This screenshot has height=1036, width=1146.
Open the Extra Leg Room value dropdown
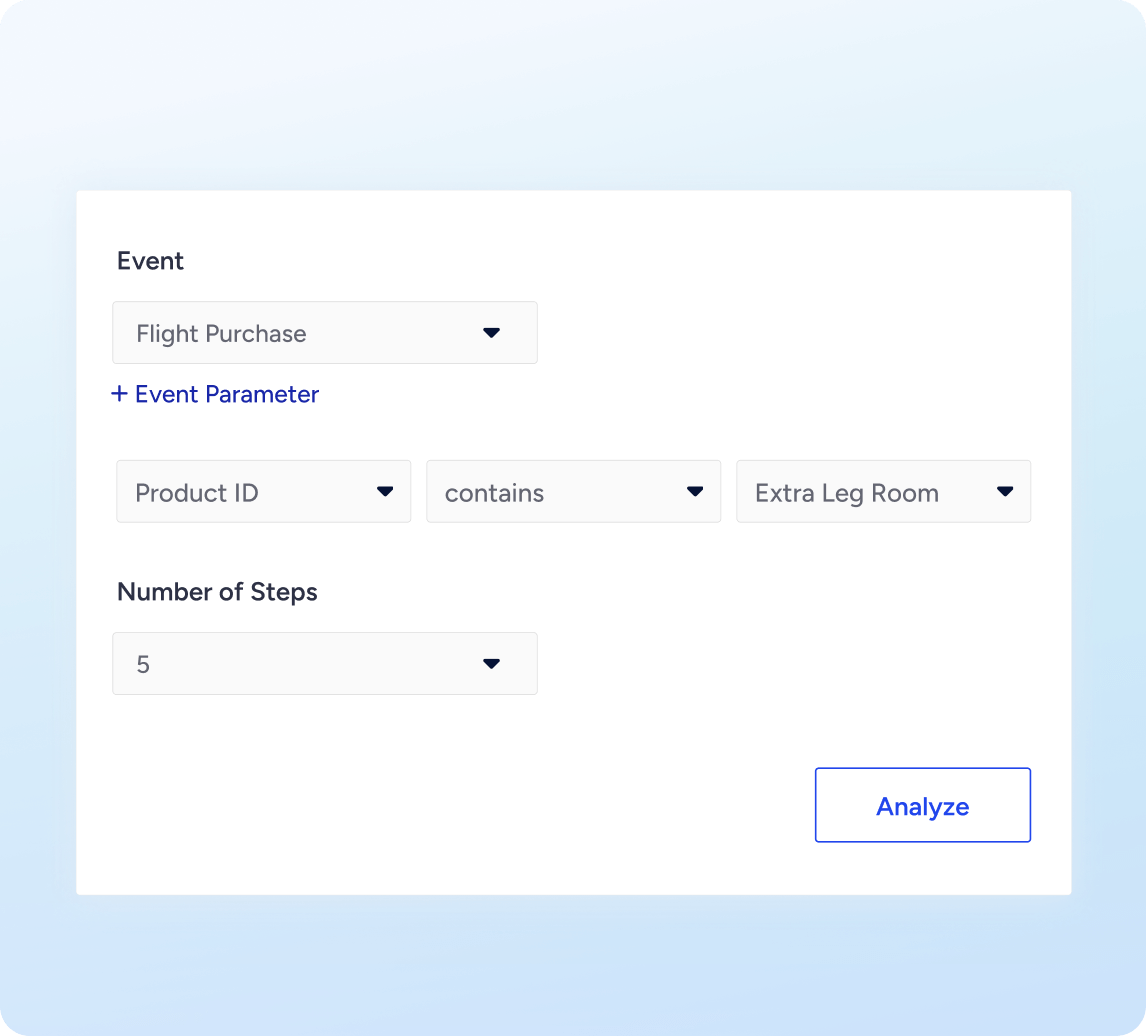pos(883,492)
